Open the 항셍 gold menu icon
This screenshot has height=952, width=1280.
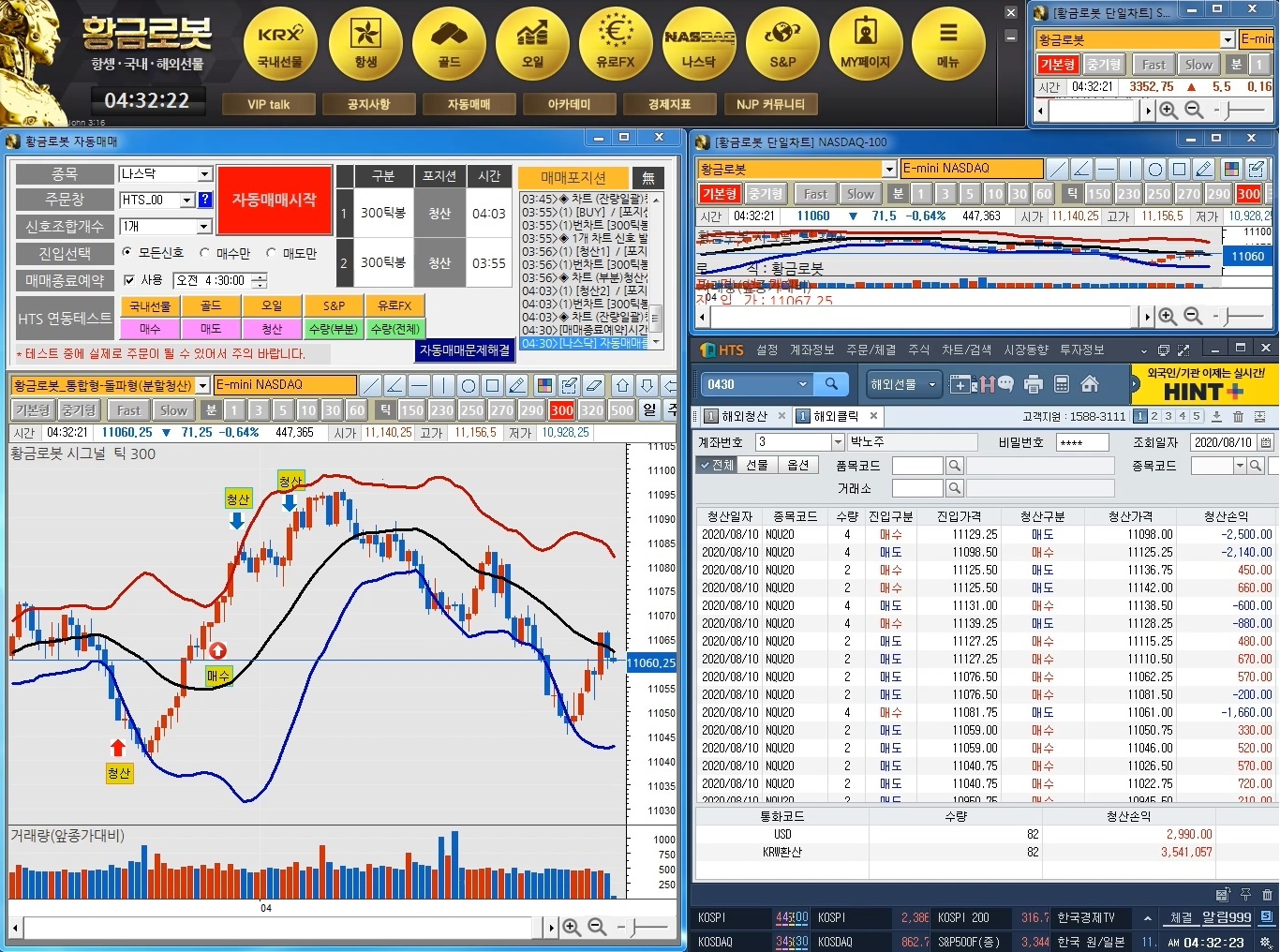tap(365, 44)
